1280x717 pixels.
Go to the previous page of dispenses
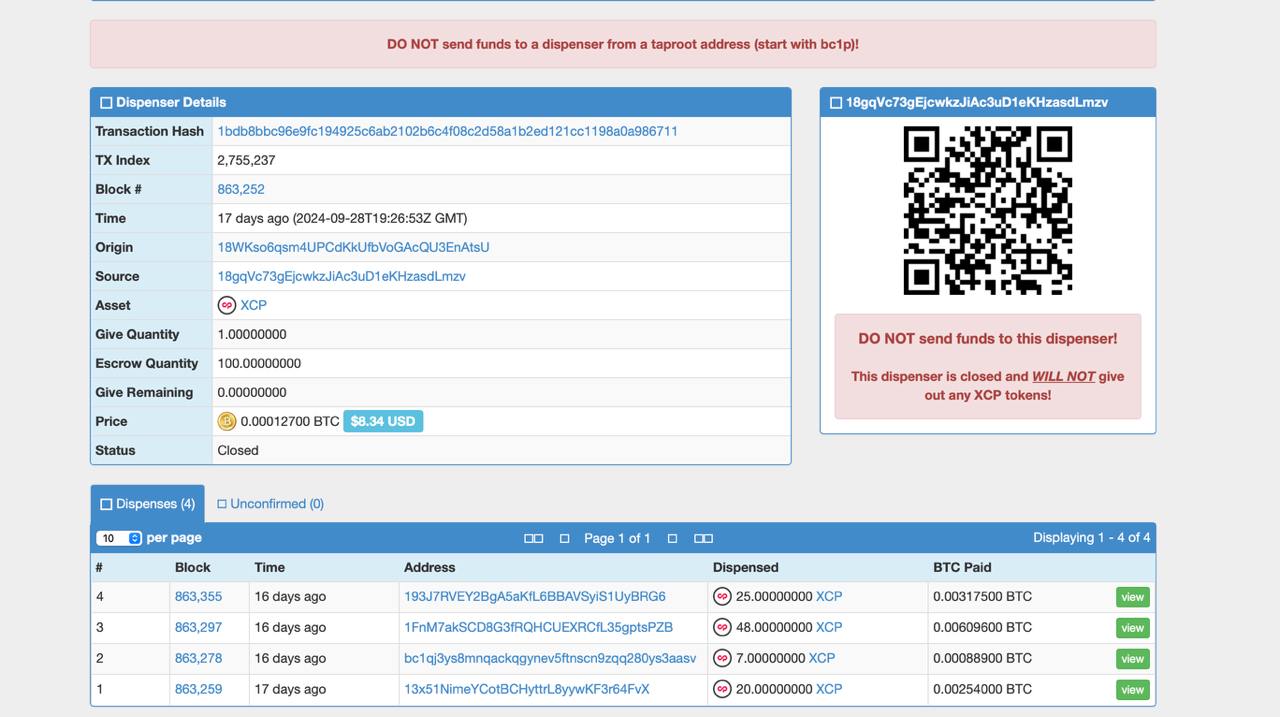coord(564,538)
